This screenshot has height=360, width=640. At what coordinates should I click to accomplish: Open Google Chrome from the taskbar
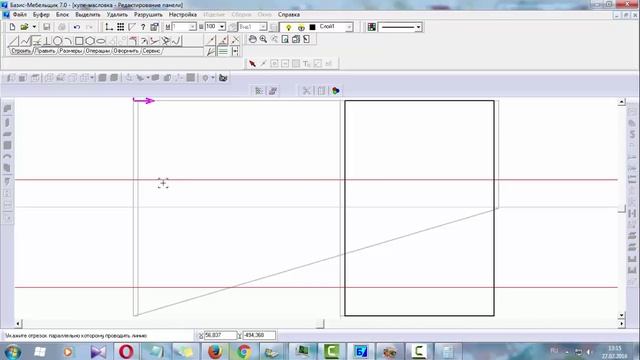tap(244, 351)
